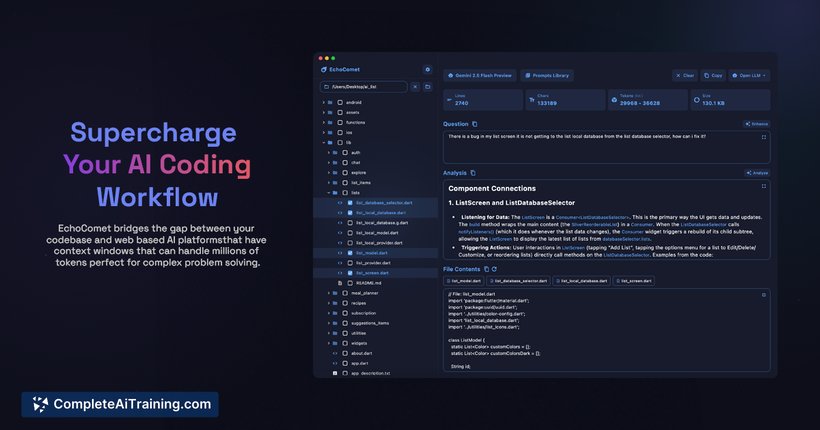Click the Clear button
820x430 pixels.
[685, 76]
